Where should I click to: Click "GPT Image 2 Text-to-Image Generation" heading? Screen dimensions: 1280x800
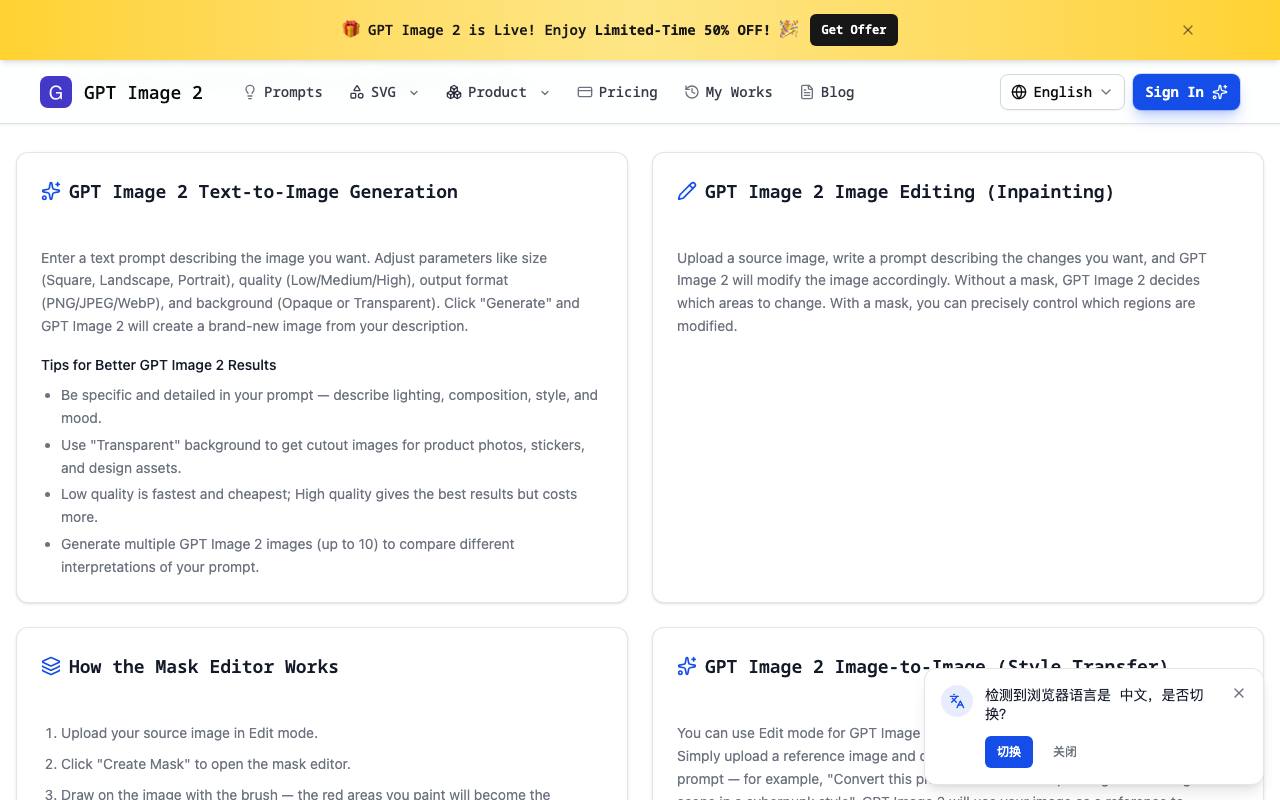(263, 191)
